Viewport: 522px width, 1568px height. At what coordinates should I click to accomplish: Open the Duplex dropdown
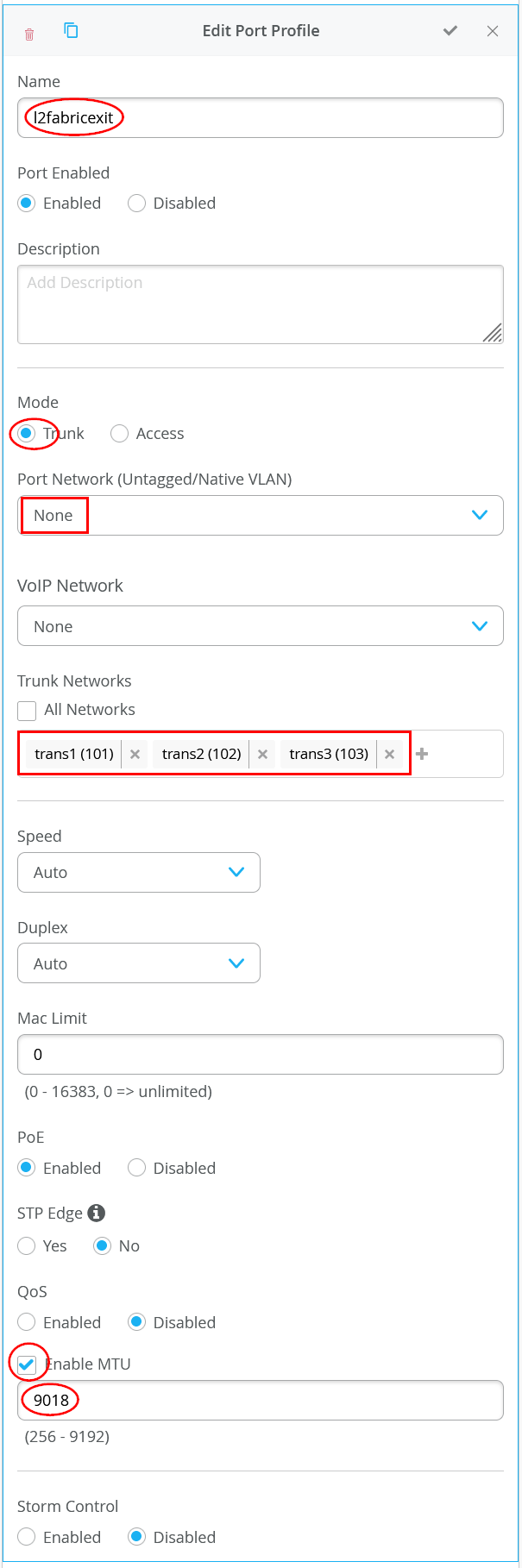(139, 963)
